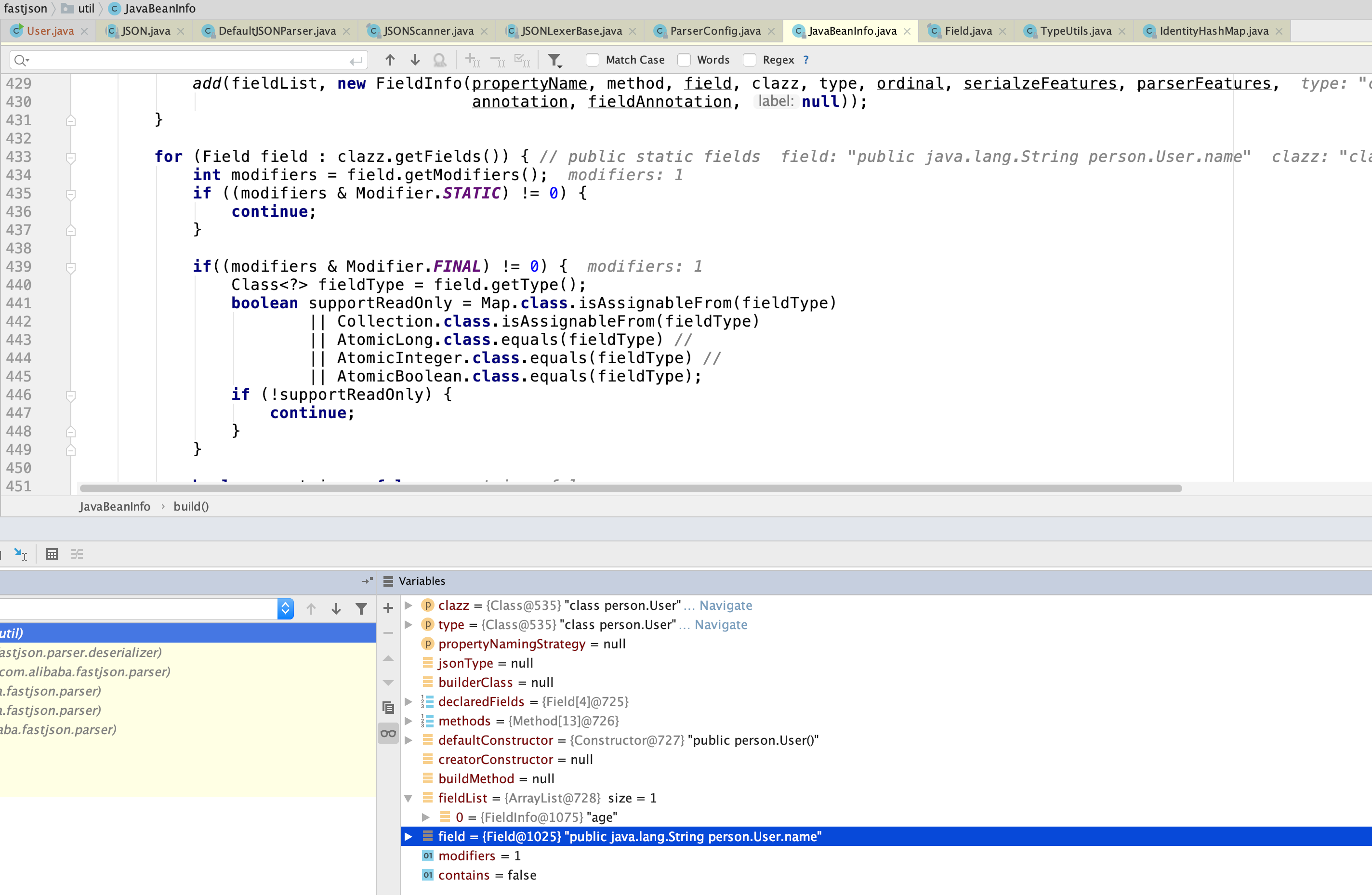The width and height of the screenshot is (1372, 895).
Task: Click the frames filter funnel icon
Action: (x=361, y=609)
